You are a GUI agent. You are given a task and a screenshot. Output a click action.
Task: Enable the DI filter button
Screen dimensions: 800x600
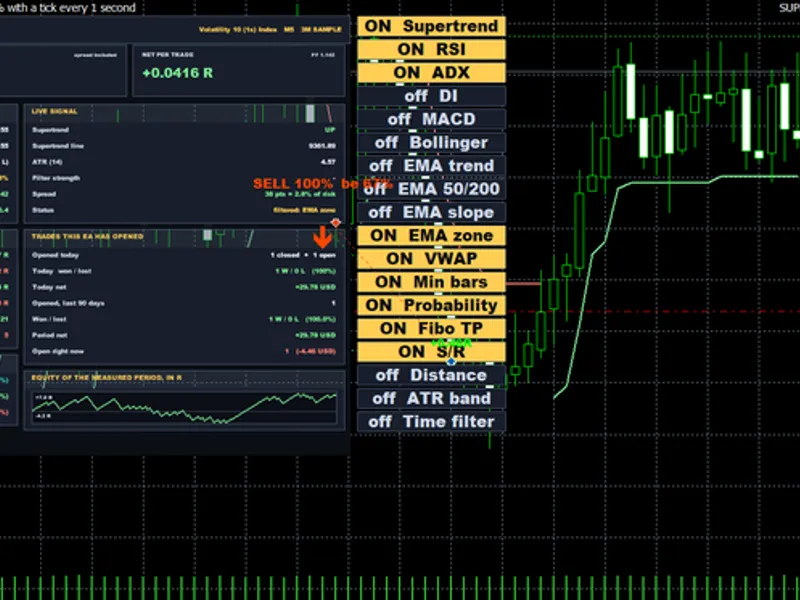(431, 96)
